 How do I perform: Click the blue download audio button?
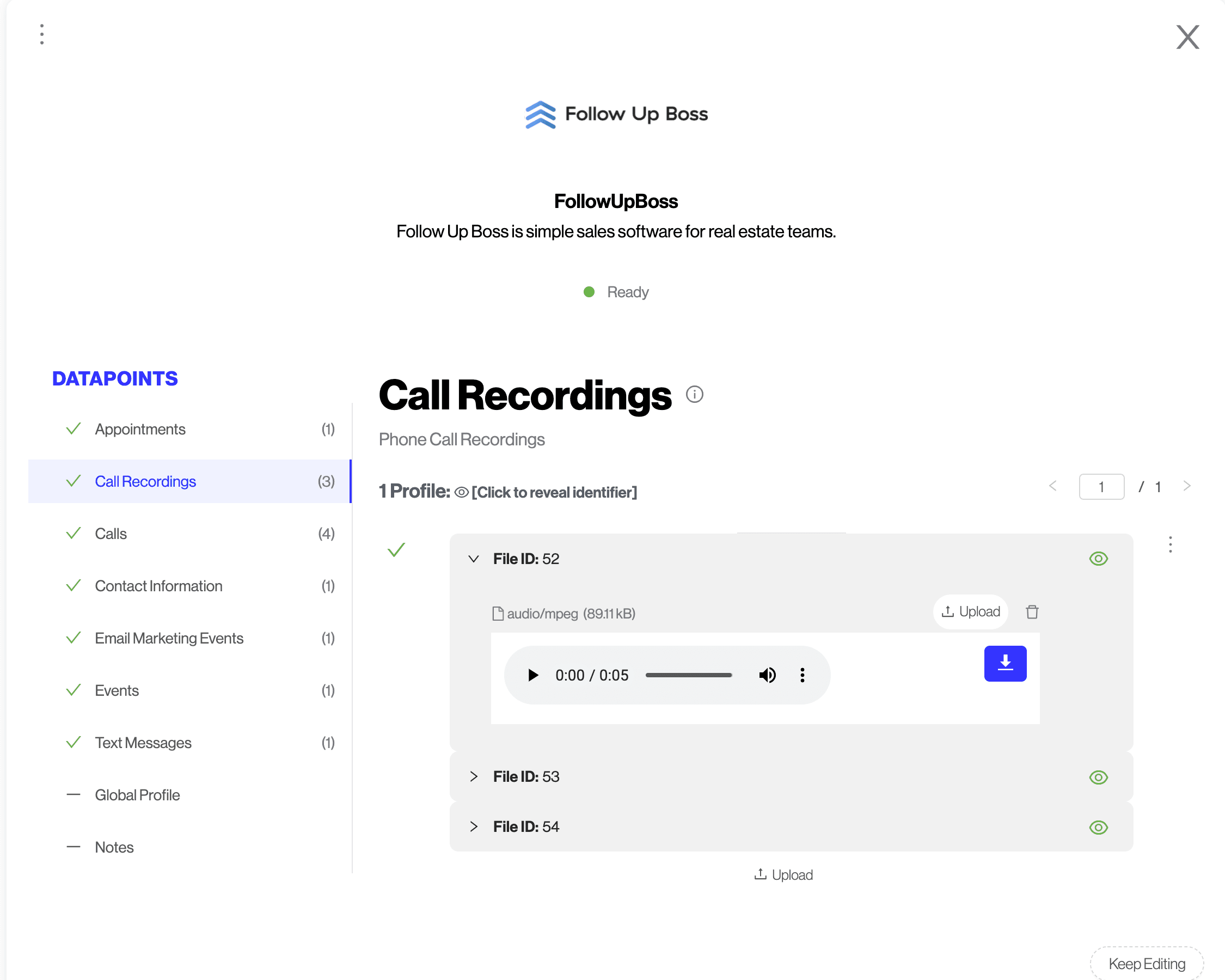click(1004, 663)
